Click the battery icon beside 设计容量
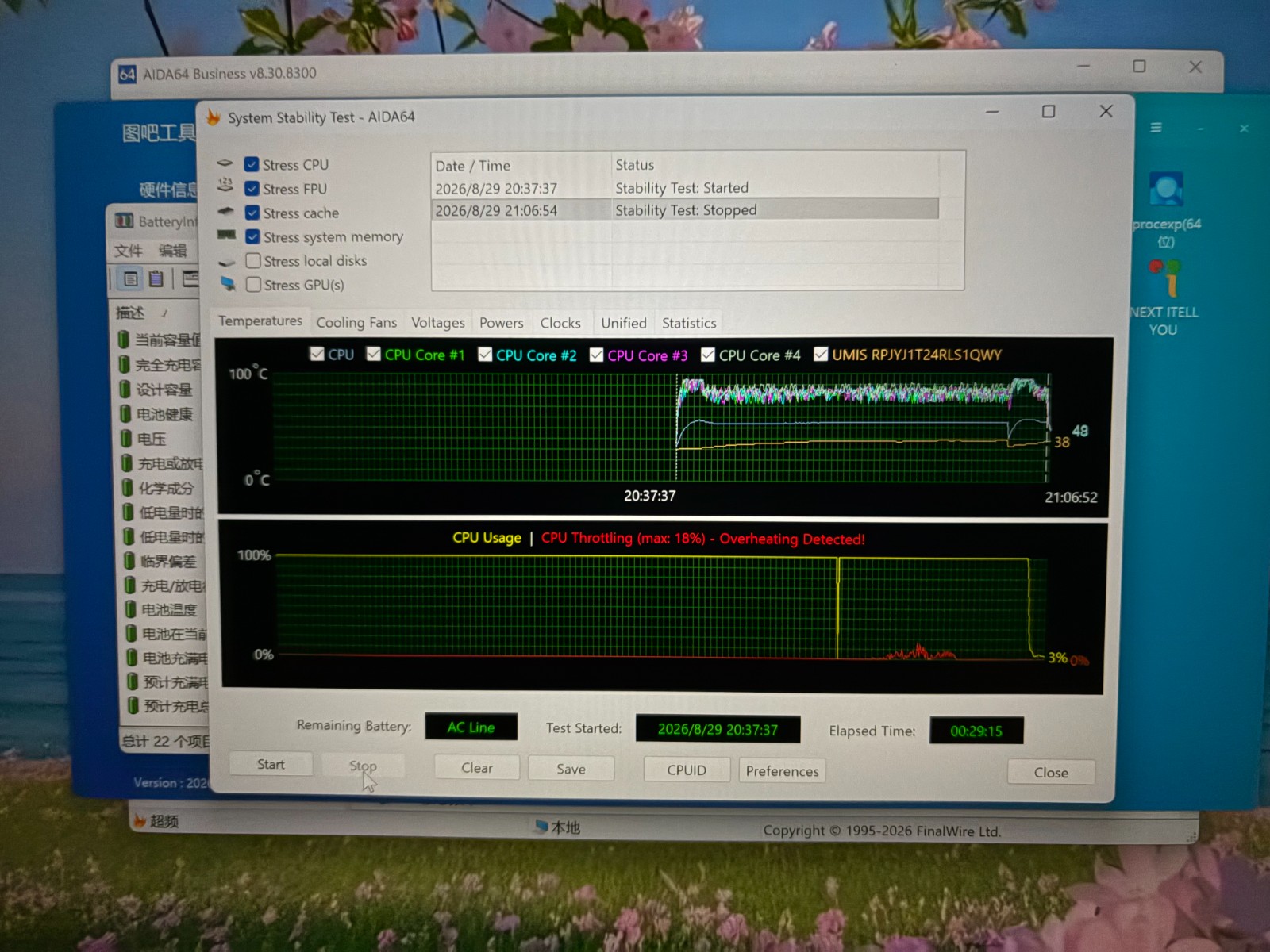This screenshot has width=1270, height=952. pos(125,390)
